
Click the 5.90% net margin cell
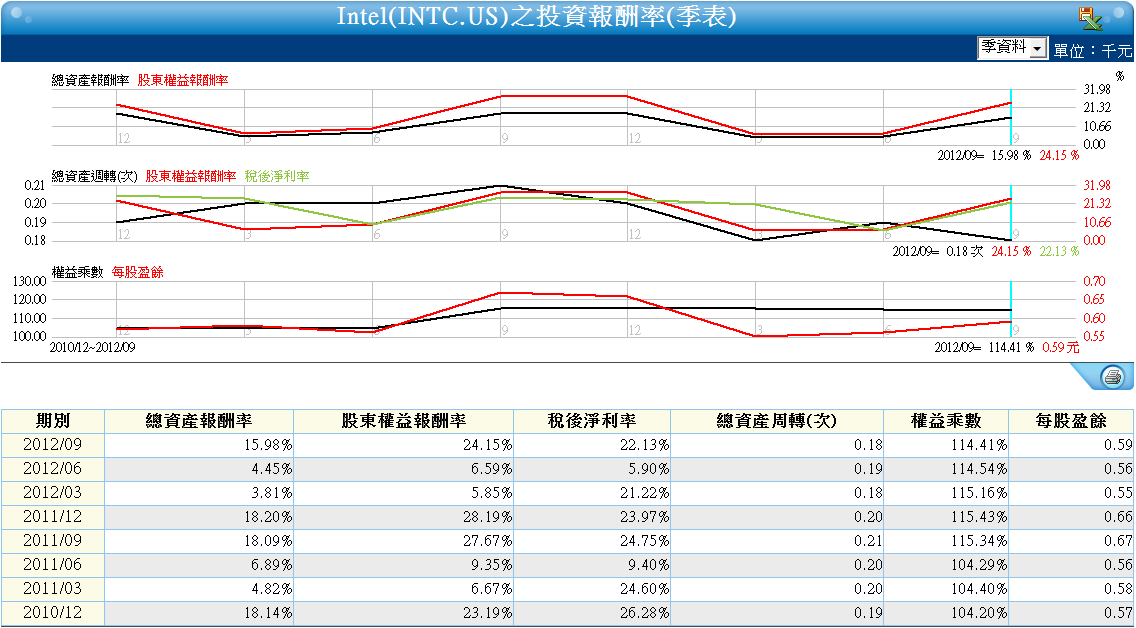point(592,469)
